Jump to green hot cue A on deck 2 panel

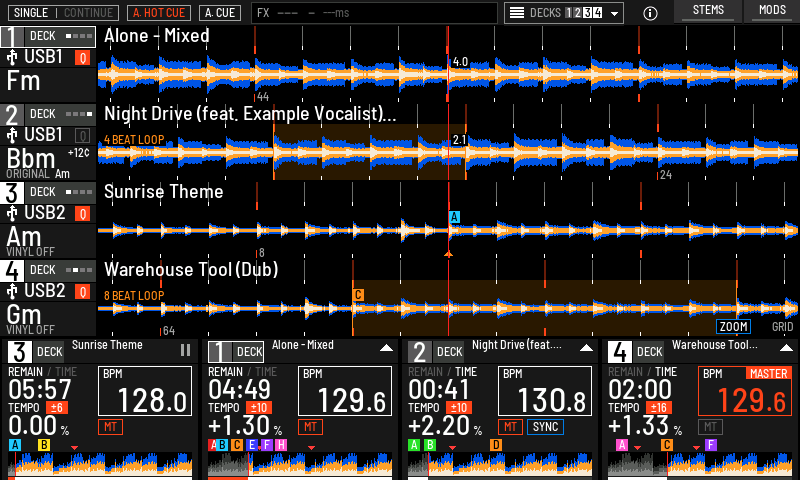[414, 445]
